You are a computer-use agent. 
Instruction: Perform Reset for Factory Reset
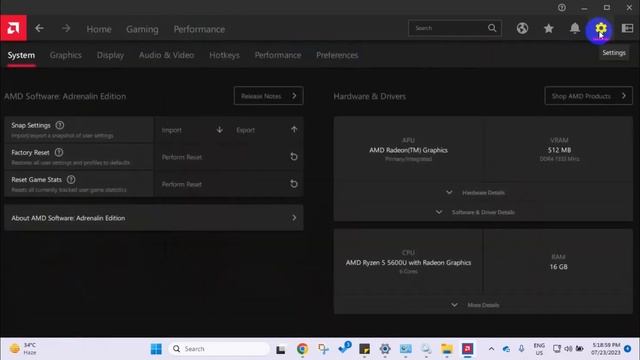tap(229, 157)
